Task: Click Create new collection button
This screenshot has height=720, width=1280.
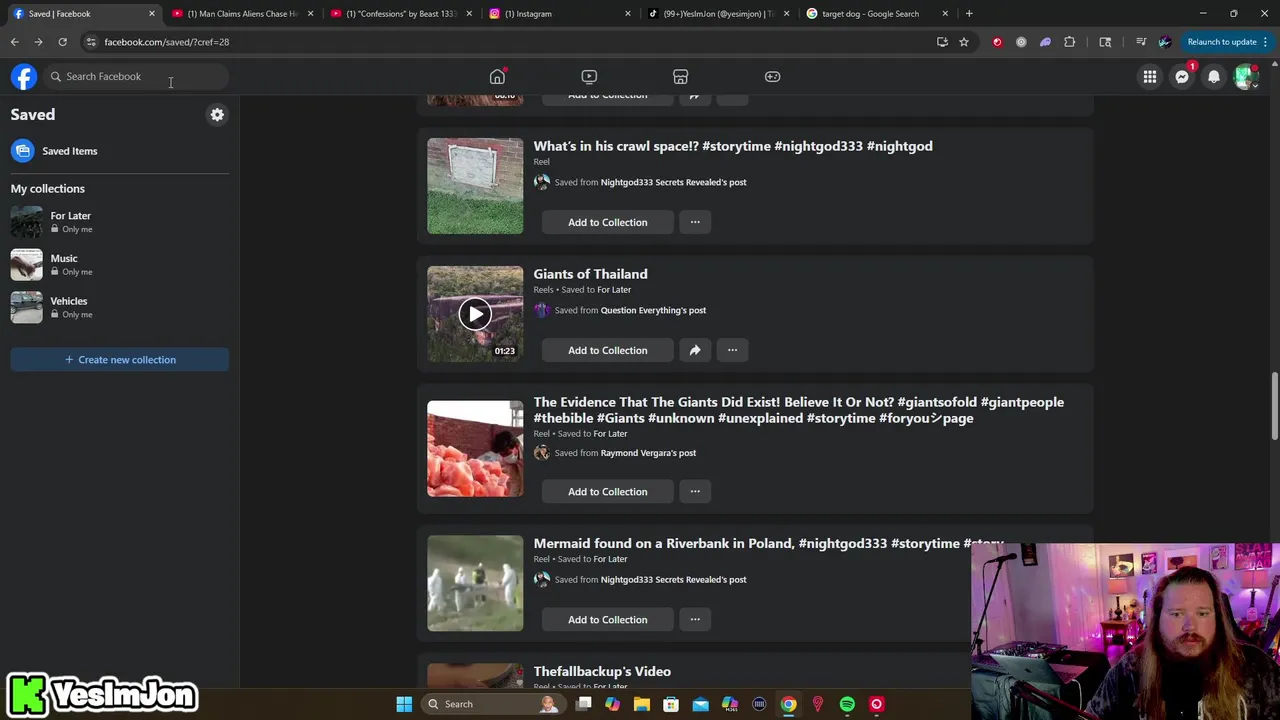Action: coord(120,360)
